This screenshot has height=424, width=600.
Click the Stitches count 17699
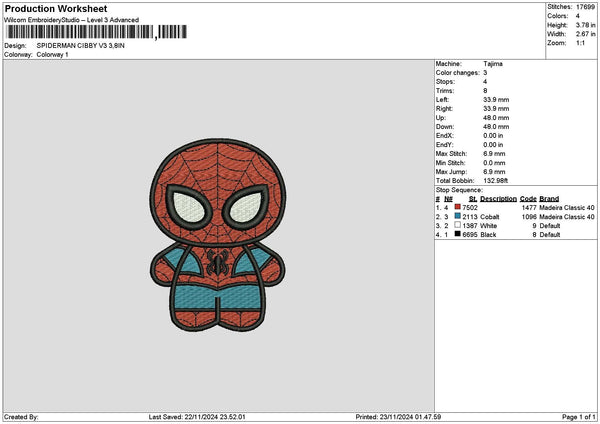coord(587,6)
